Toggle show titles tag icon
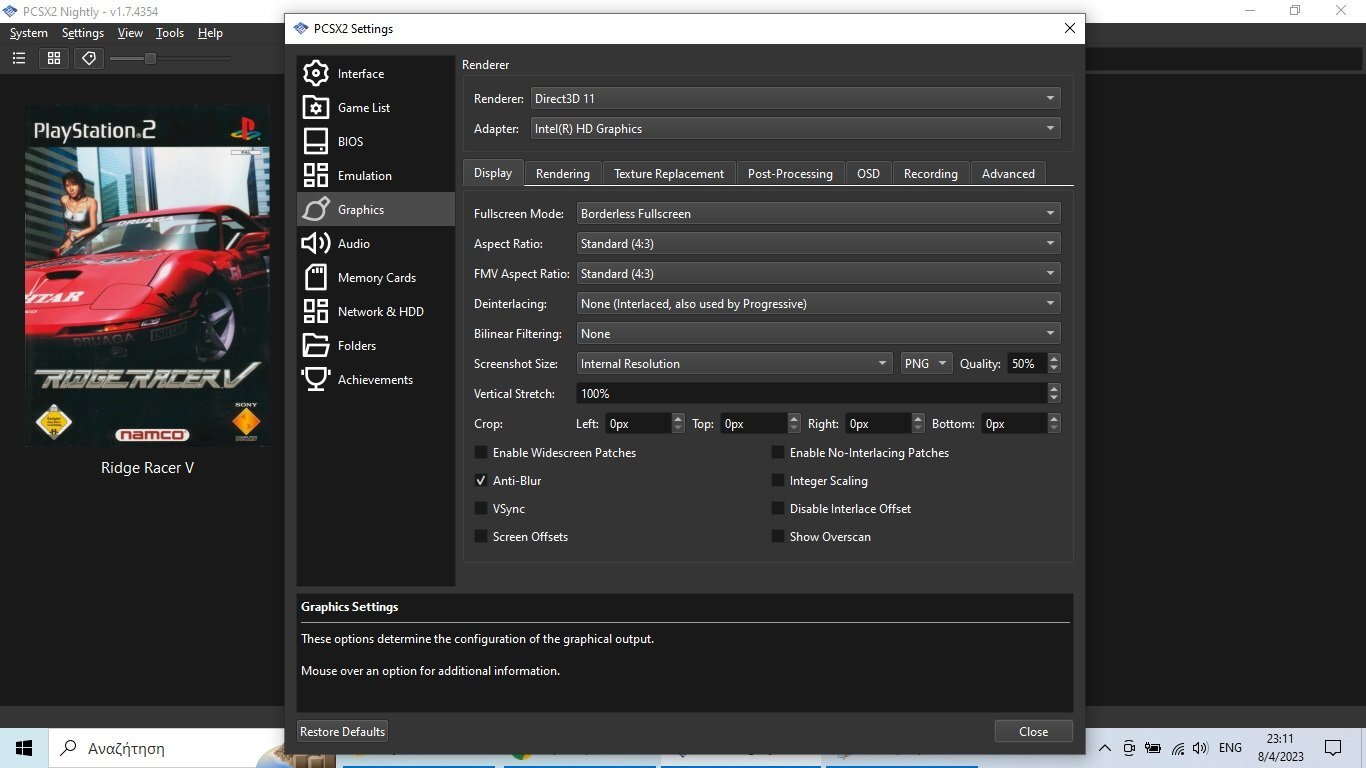 coord(89,59)
